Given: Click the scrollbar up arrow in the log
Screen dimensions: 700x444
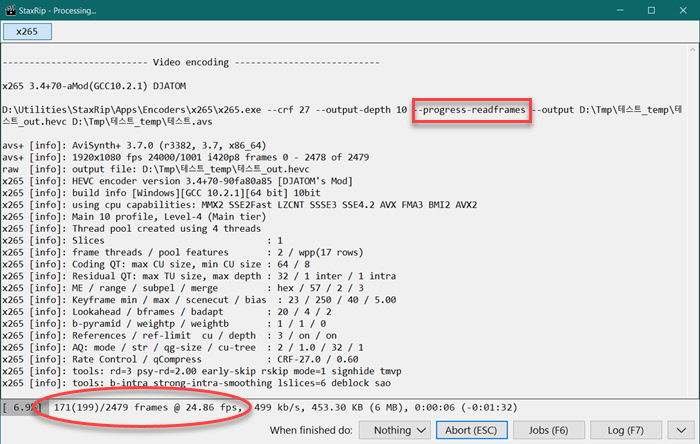Looking at the screenshot, I should point(692,50).
